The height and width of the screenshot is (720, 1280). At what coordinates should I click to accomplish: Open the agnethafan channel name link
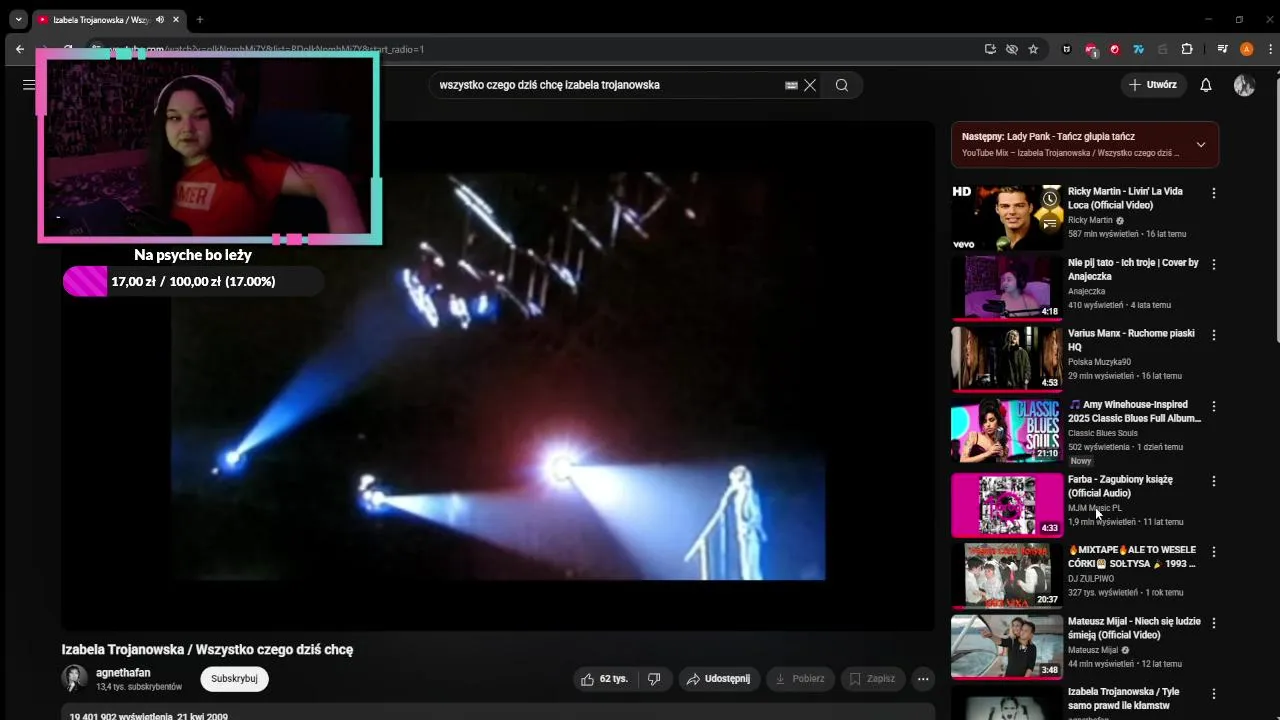click(x=123, y=673)
